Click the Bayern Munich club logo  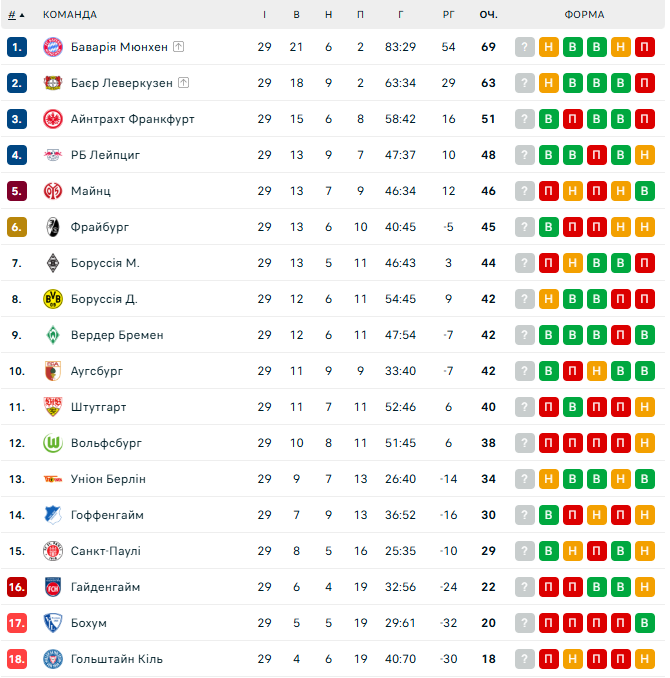tap(53, 47)
